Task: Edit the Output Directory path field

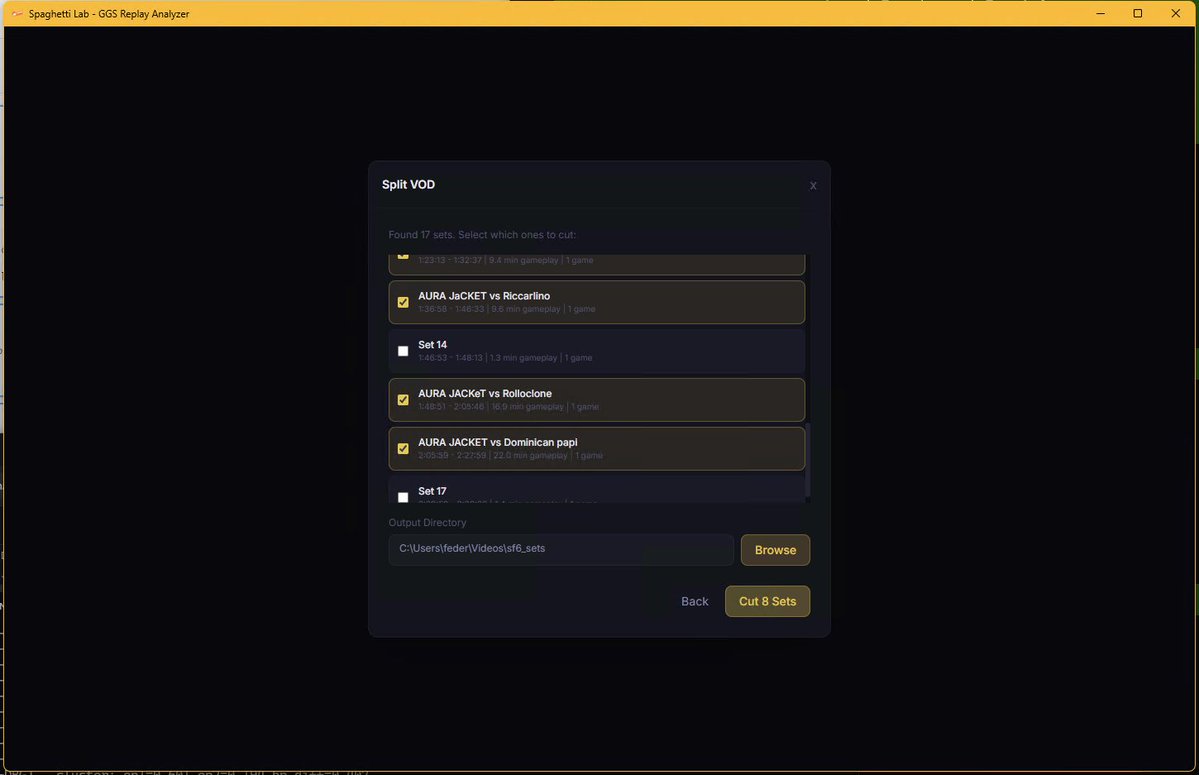Action: (x=561, y=550)
